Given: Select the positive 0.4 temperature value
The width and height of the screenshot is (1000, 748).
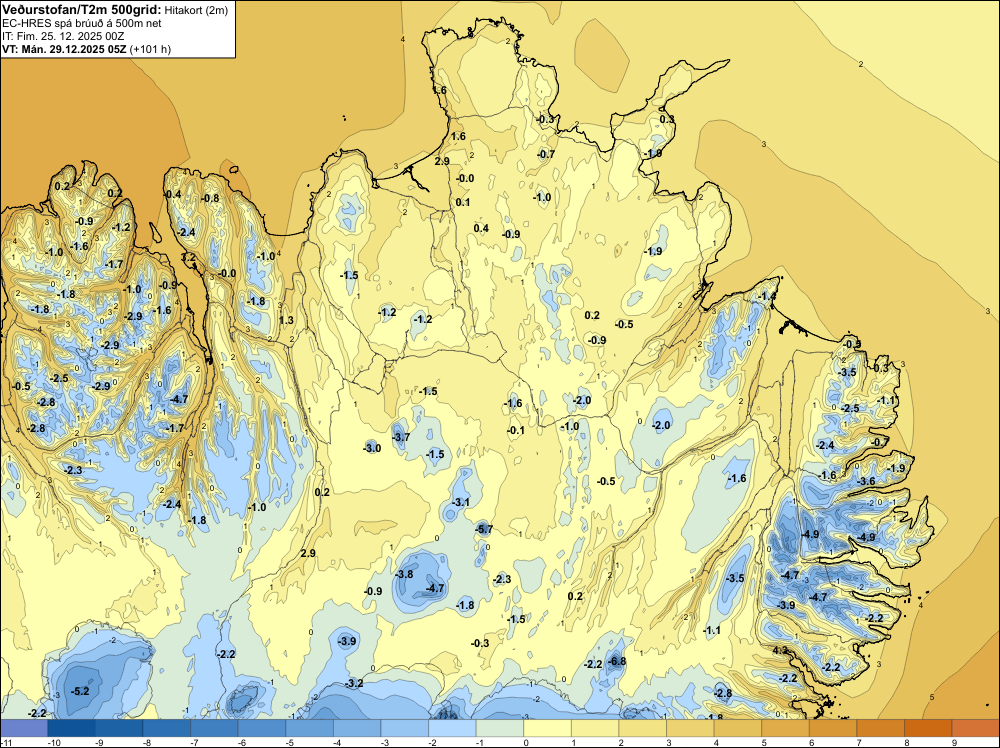Looking at the screenshot, I should point(481,228).
